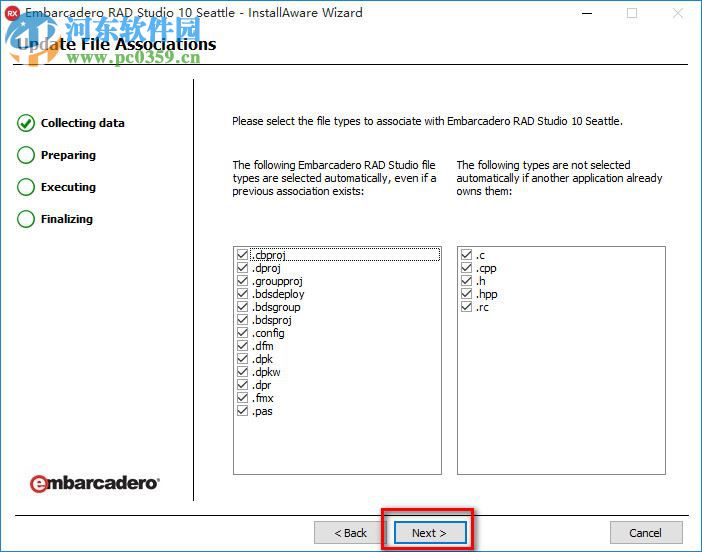Toggle the .rc checkbox
This screenshot has height=552, width=702.
click(x=467, y=307)
